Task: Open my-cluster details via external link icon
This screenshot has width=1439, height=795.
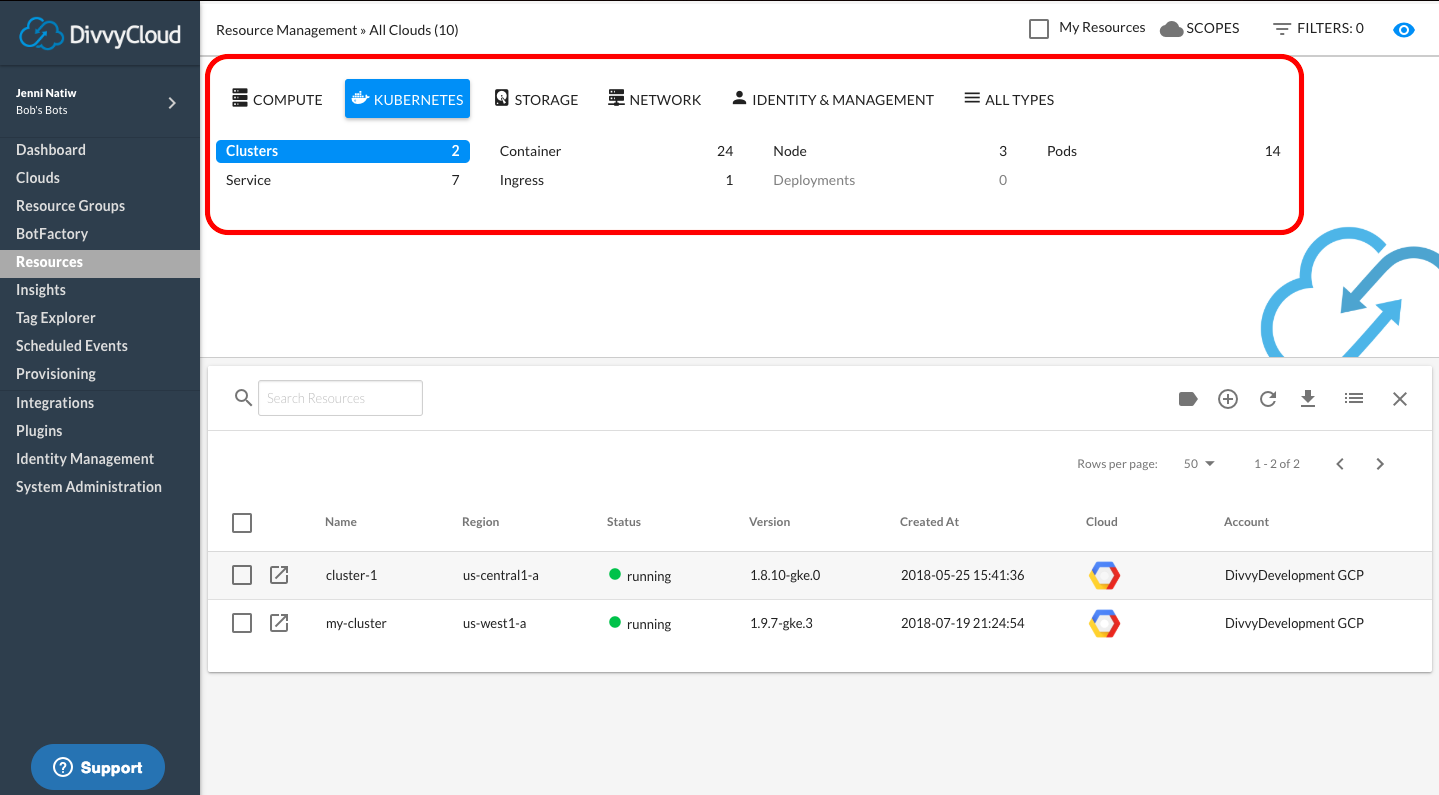Action: tap(280, 623)
